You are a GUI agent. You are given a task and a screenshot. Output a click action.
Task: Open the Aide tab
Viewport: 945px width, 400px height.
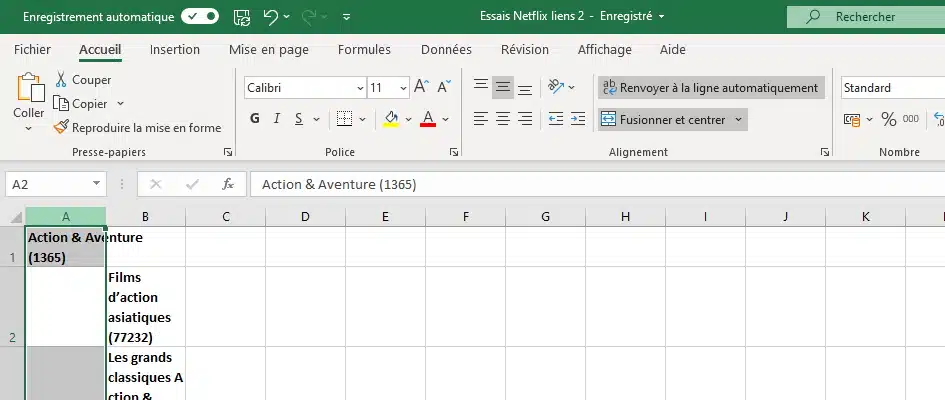pyautogui.click(x=673, y=49)
